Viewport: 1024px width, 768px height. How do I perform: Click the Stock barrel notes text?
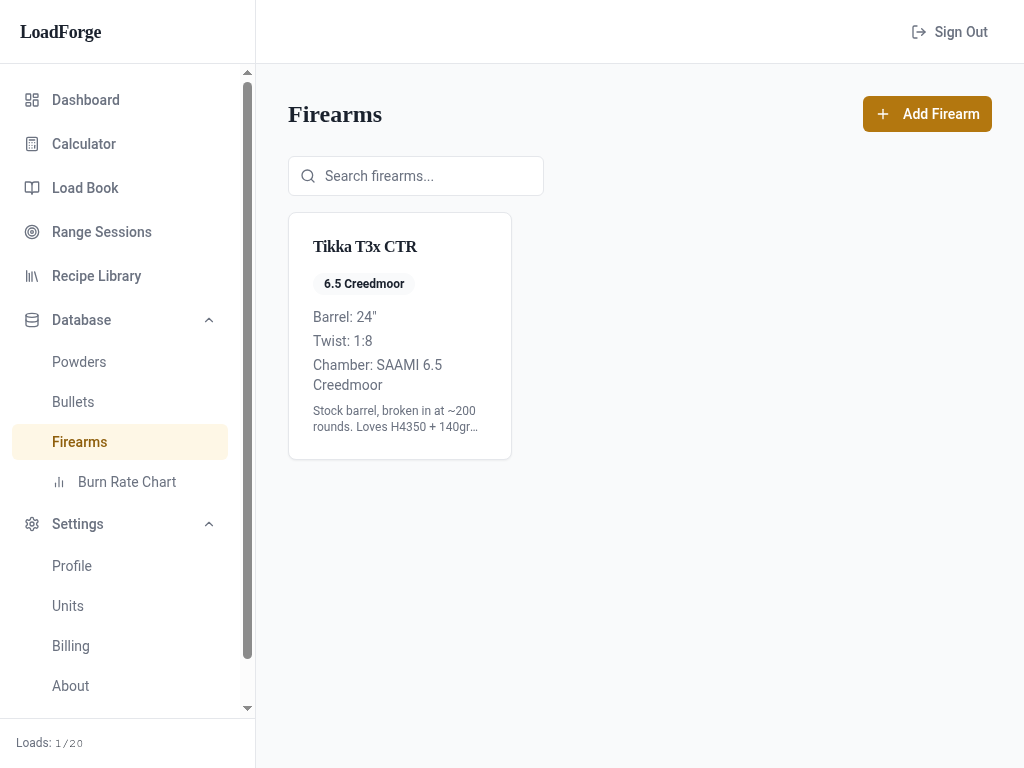click(x=395, y=419)
